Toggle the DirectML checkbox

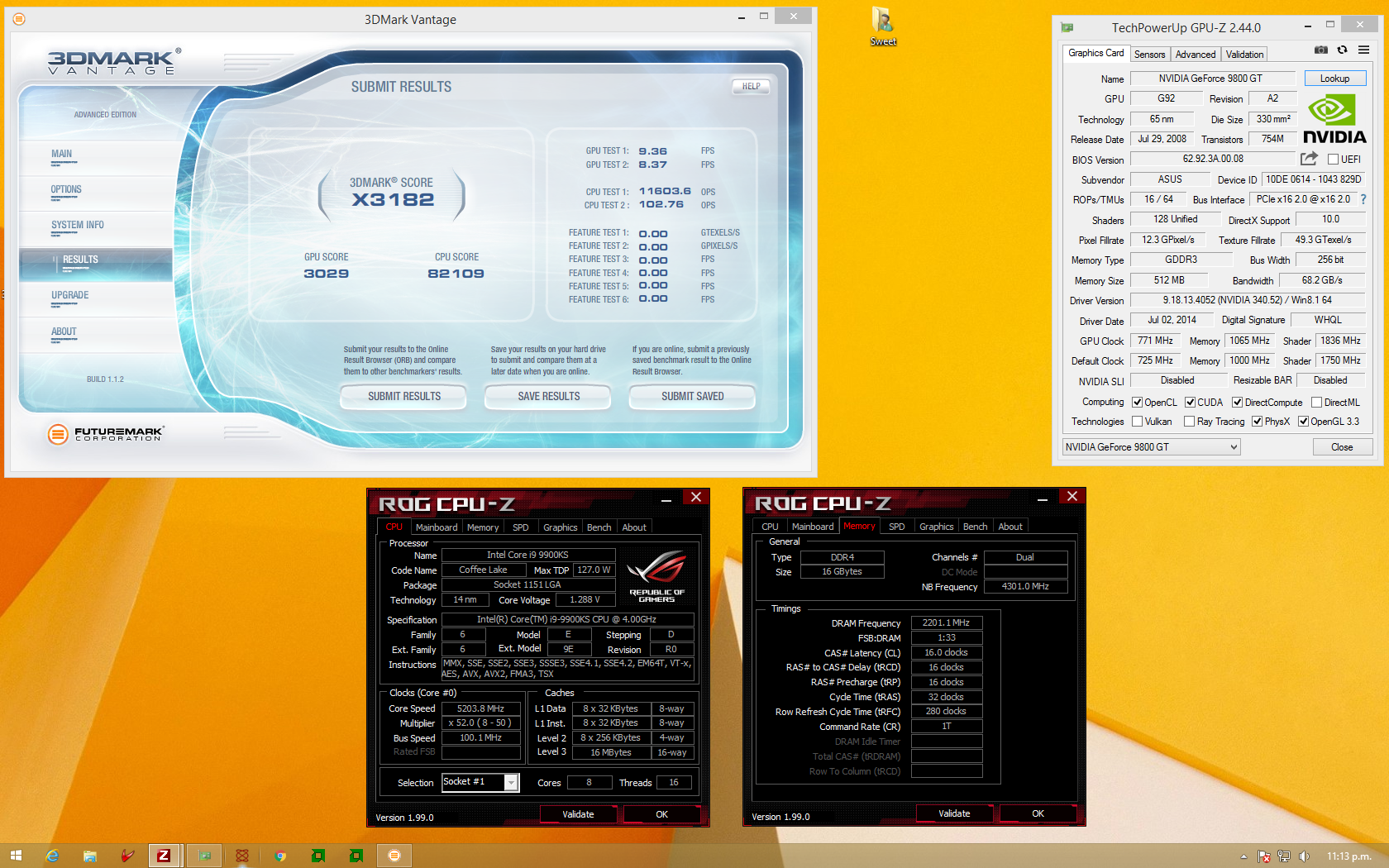[1316, 403]
